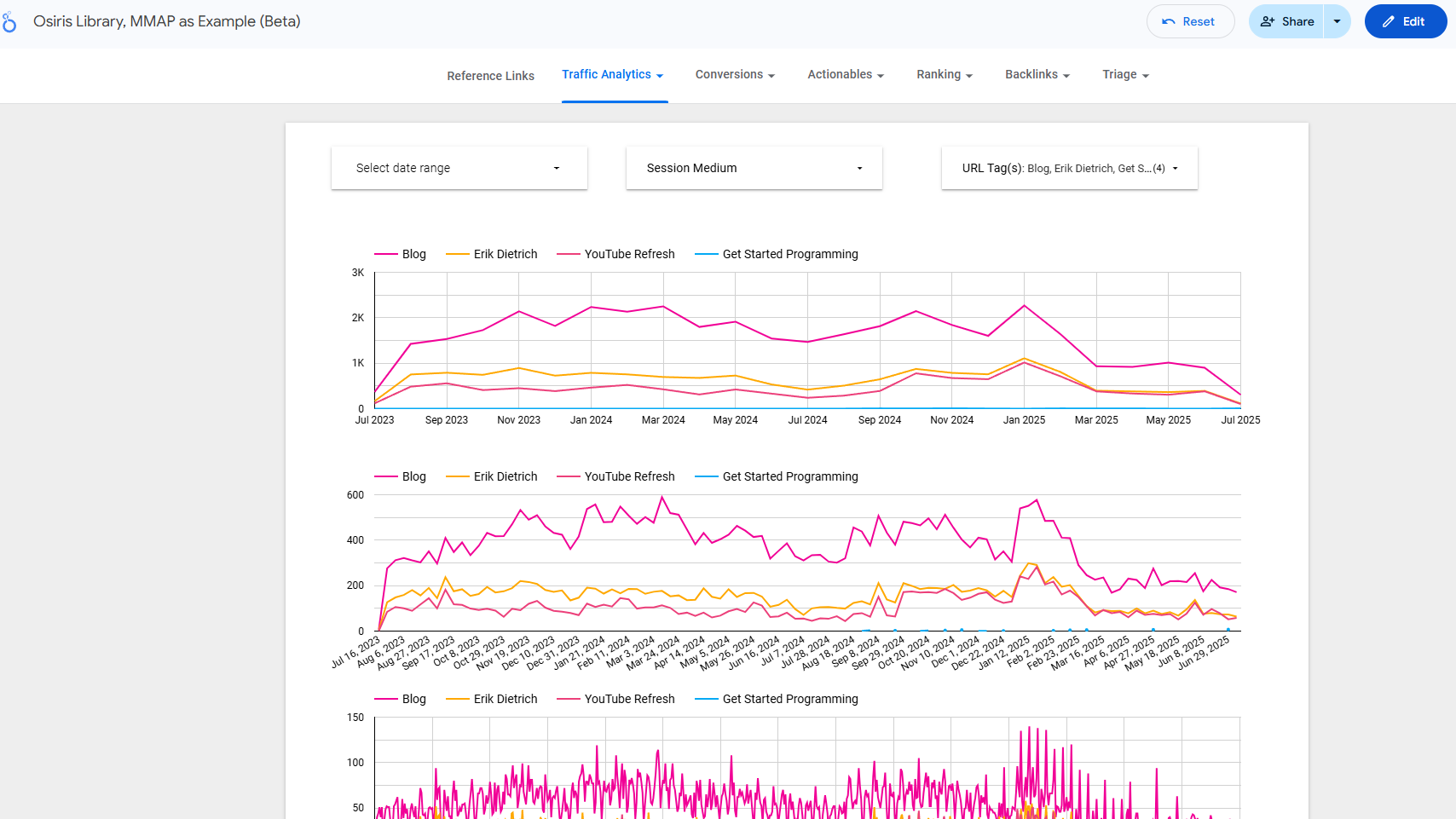Open the Triage dropdown menu

[1125, 75]
